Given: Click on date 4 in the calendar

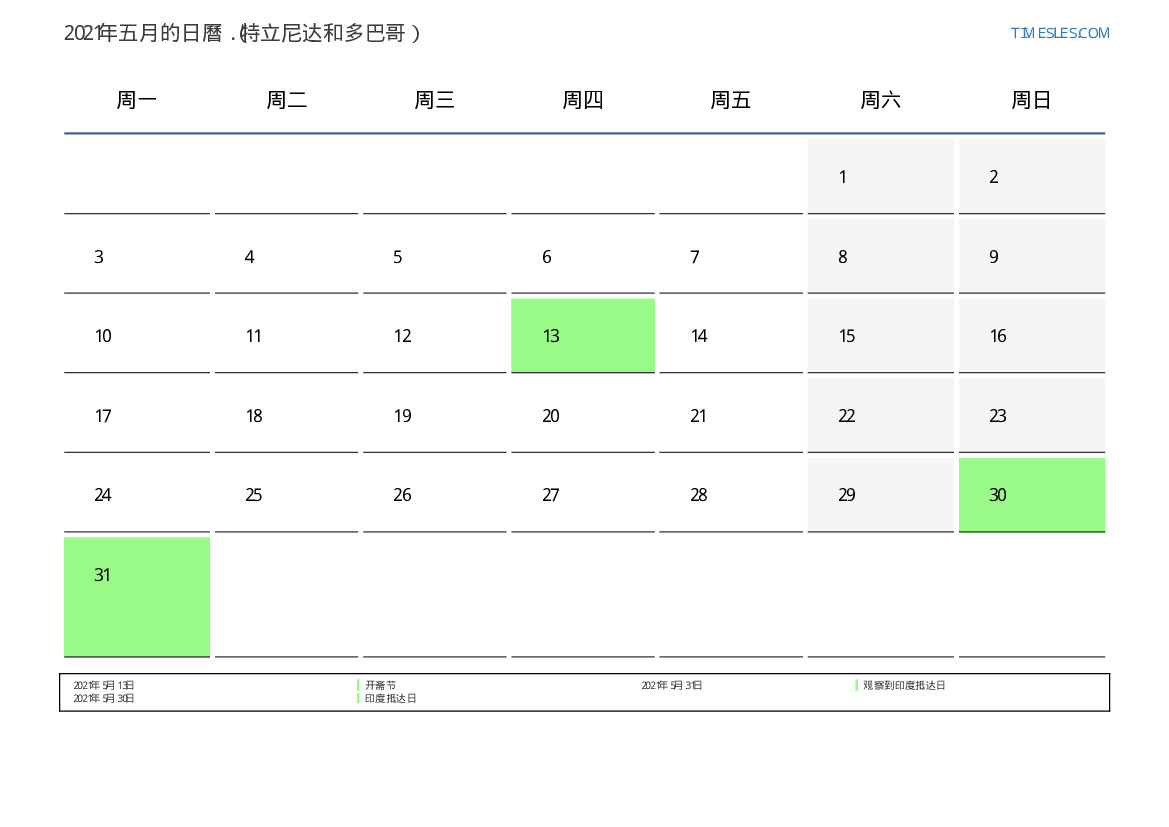Looking at the screenshot, I should point(286,257).
